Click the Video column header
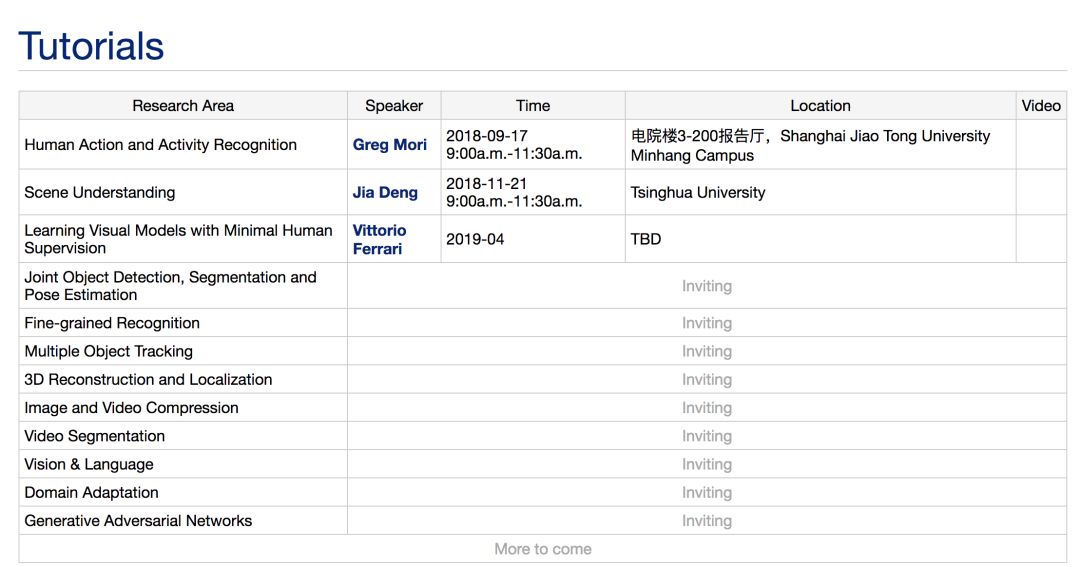 click(x=1041, y=106)
